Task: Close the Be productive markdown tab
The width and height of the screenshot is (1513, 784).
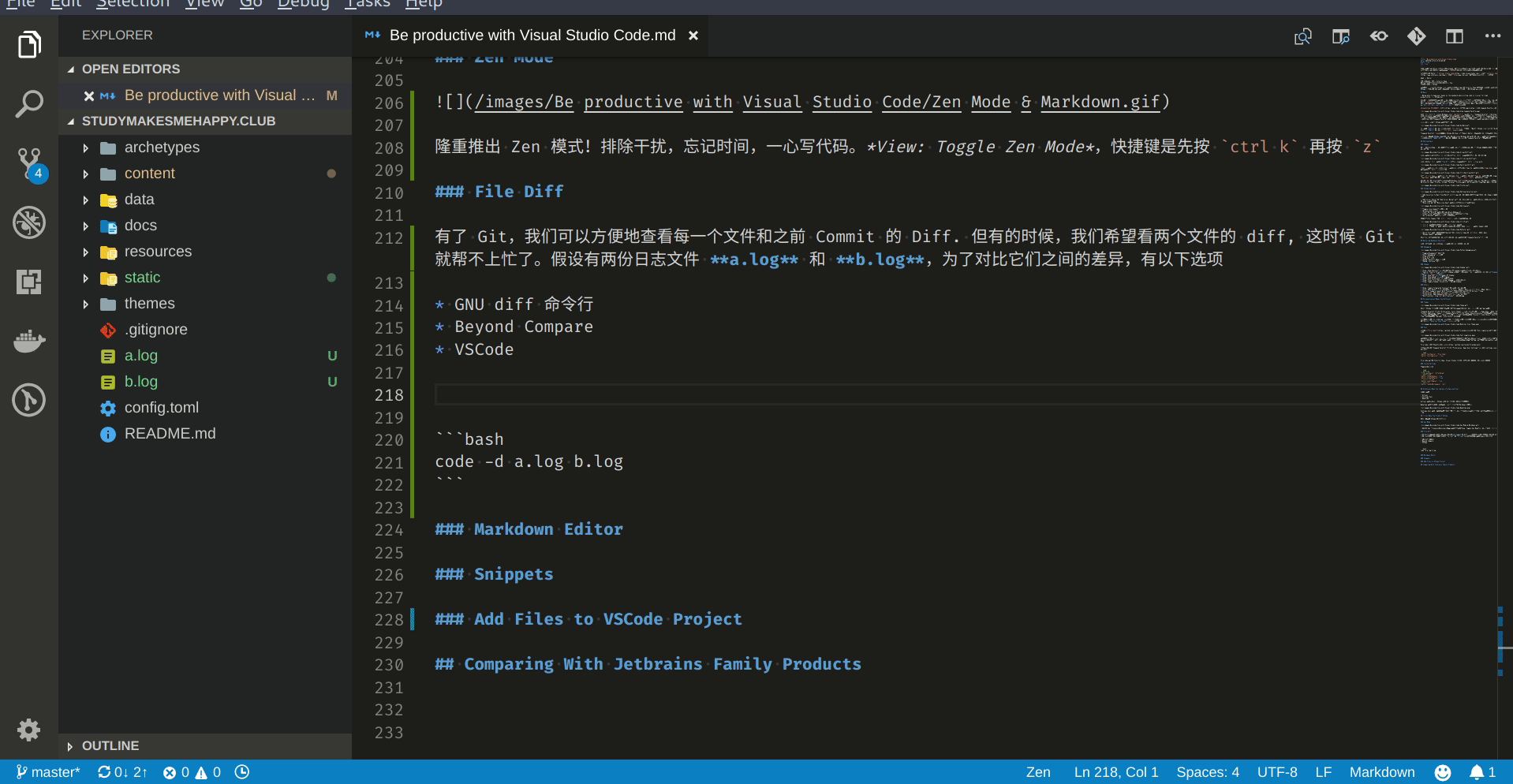Action: tap(693, 35)
